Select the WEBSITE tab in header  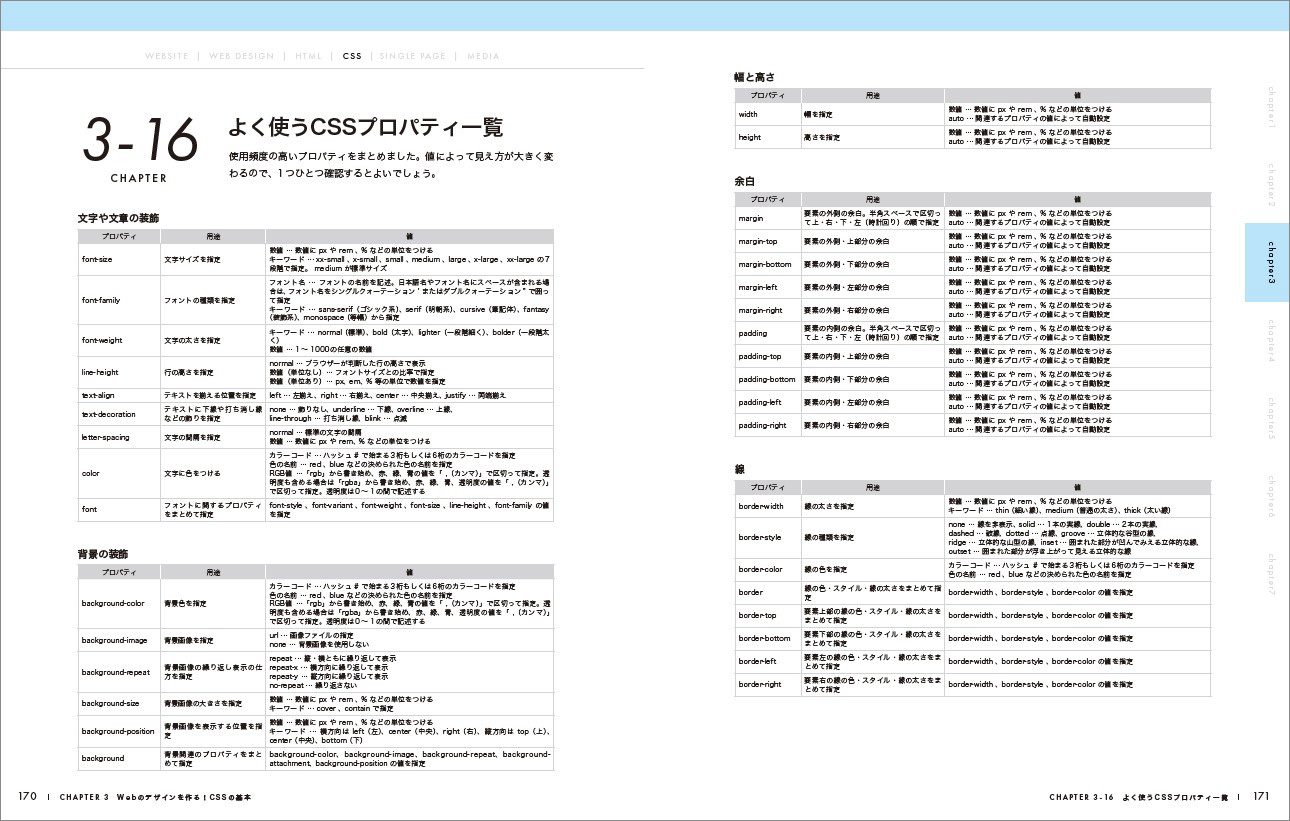click(166, 56)
